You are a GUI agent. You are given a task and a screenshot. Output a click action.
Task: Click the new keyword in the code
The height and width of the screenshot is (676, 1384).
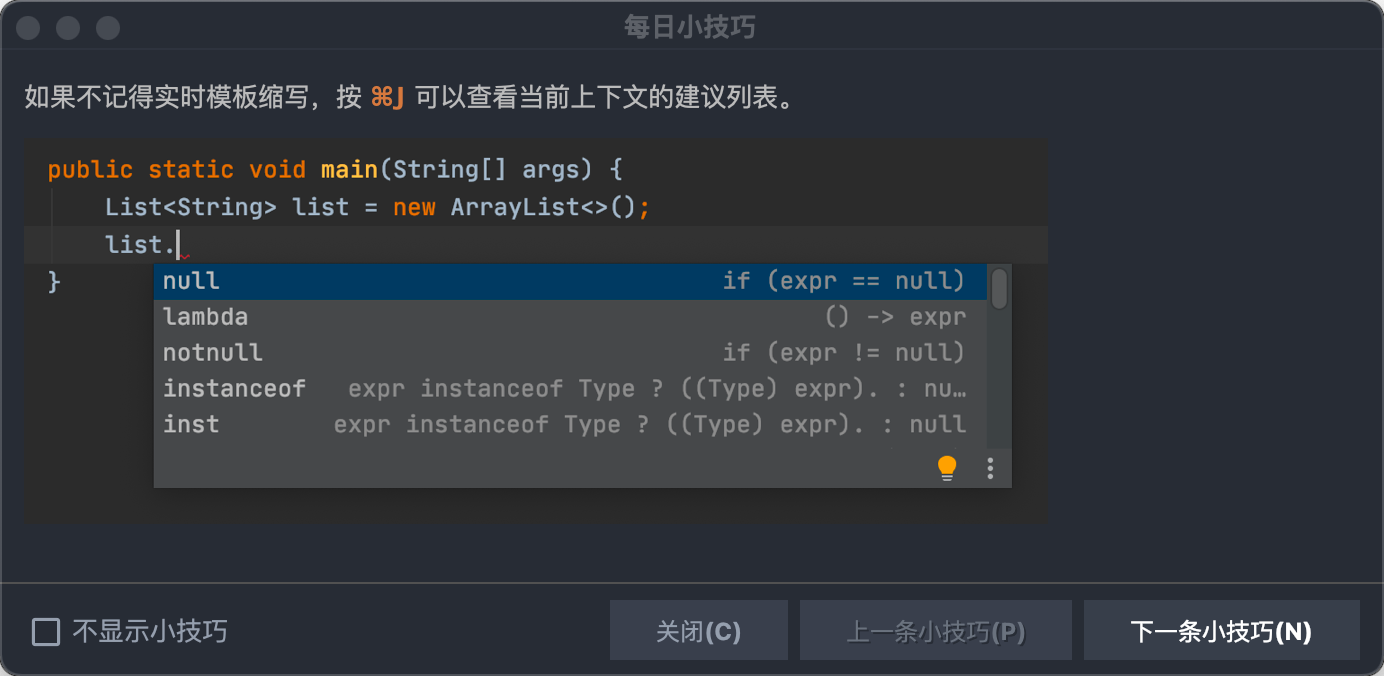(414, 207)
